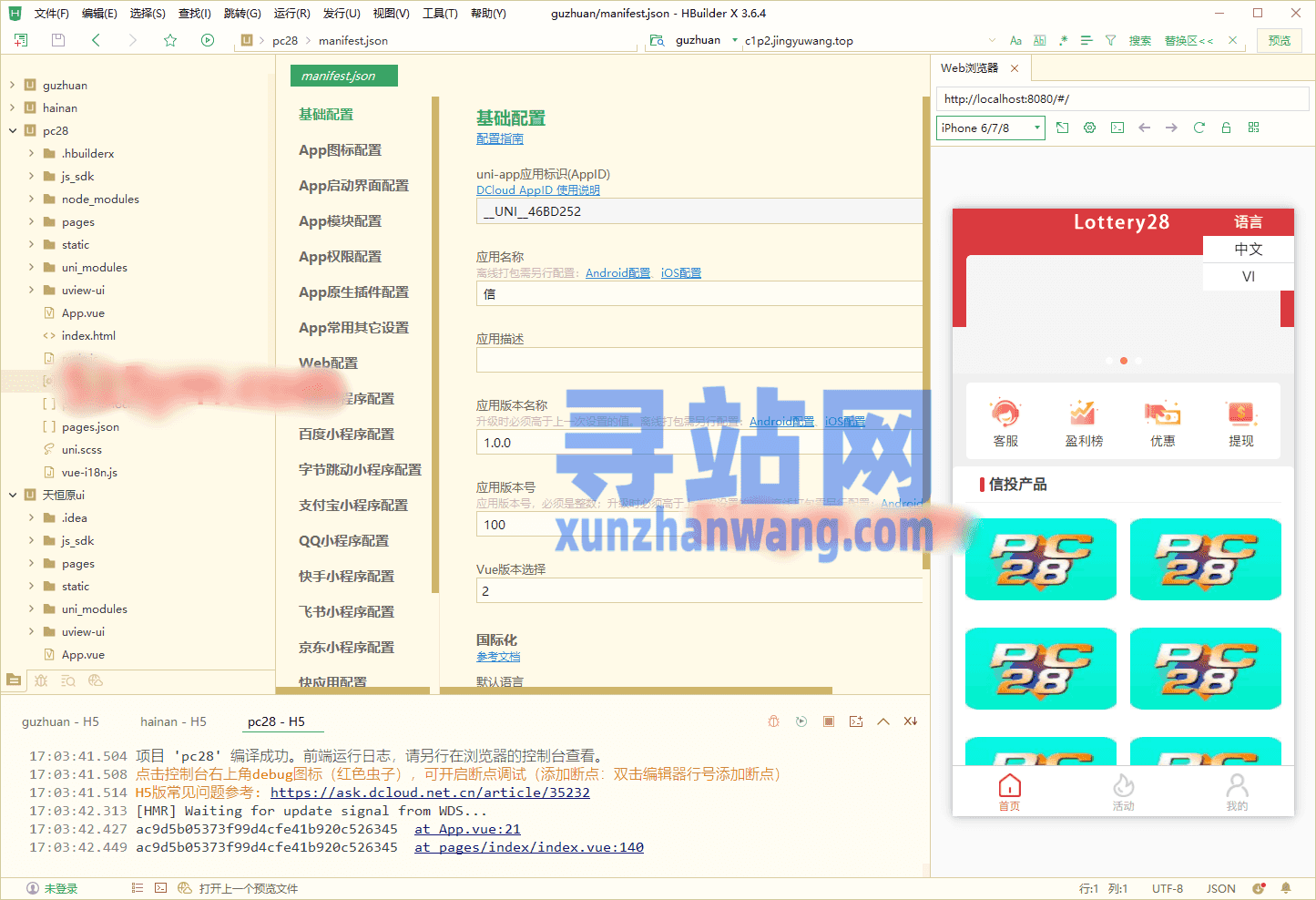Viewport: 1316px width, 900px height.
Task: Click the terminal icon in status bar
Action: pyautogui.click(x=161, y=887)
